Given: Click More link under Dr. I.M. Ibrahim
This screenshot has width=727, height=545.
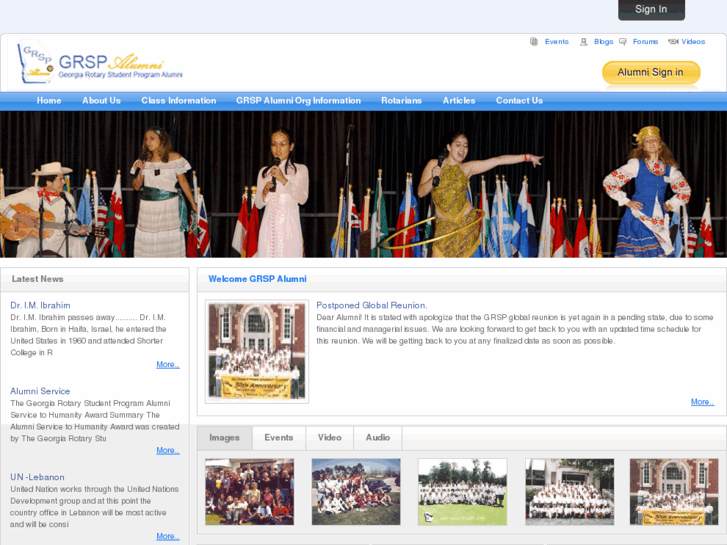Looking at the screenshot, I should pyautogui.click(x=168, y=365).
